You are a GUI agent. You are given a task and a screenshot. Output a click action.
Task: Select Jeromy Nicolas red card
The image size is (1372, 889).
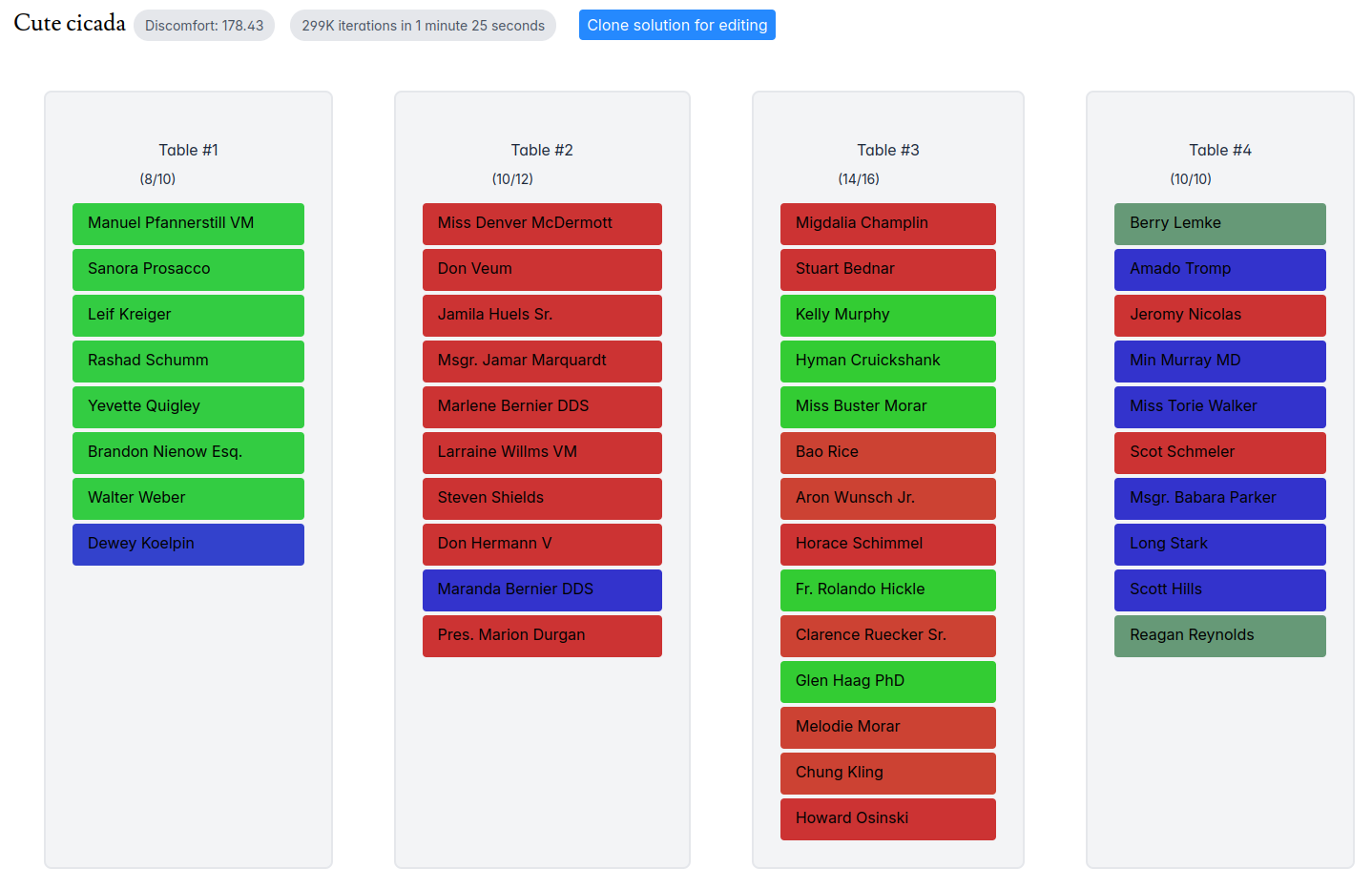point(1219,315)
